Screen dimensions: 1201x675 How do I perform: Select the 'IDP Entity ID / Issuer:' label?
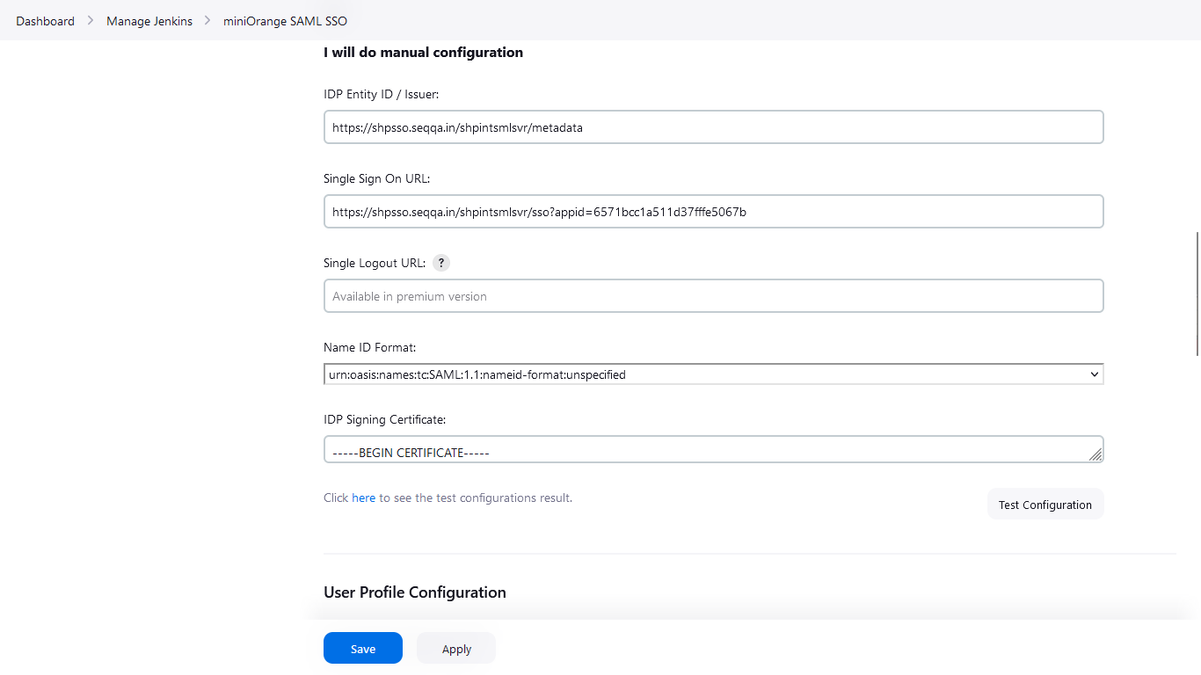(381, 94)
